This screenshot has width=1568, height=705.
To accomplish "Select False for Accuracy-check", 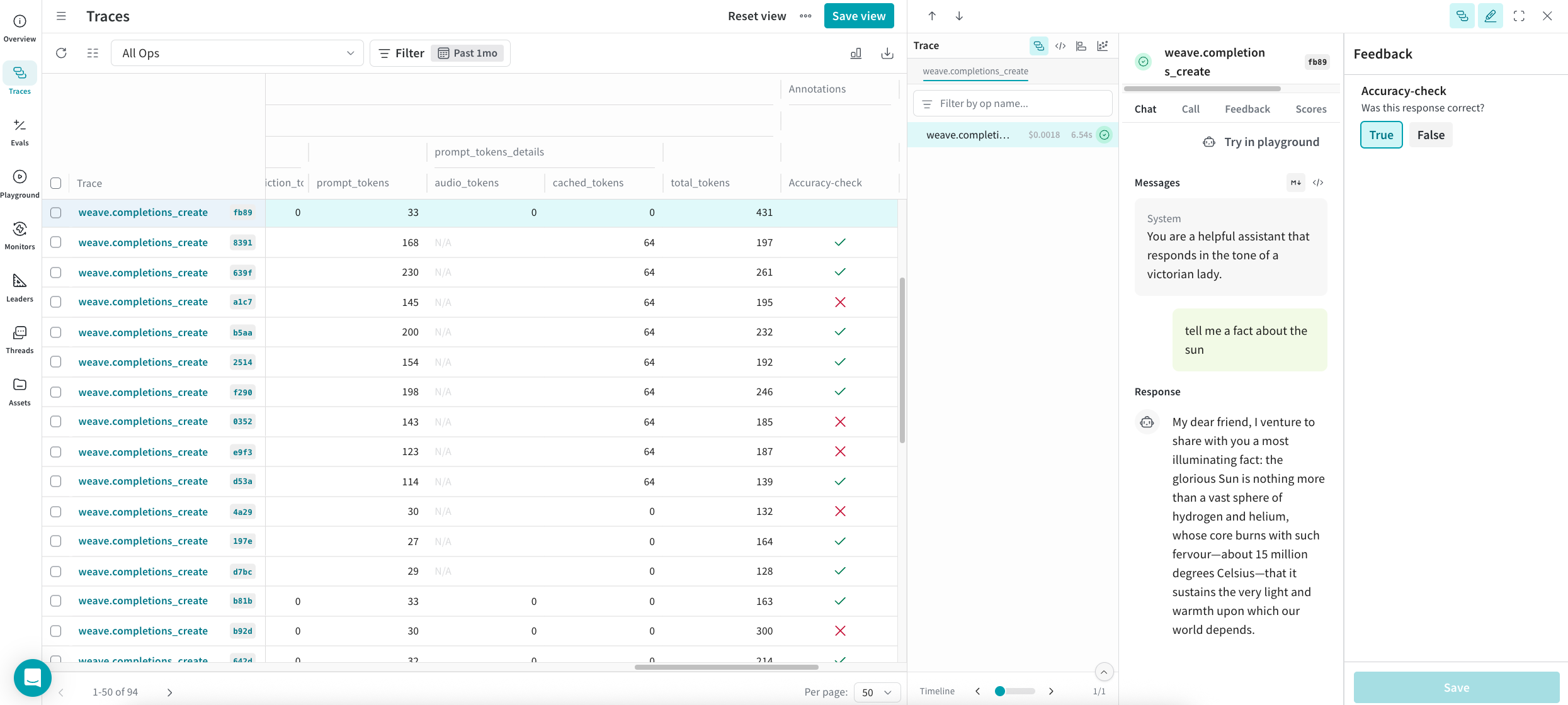I will click(1431, 135).
